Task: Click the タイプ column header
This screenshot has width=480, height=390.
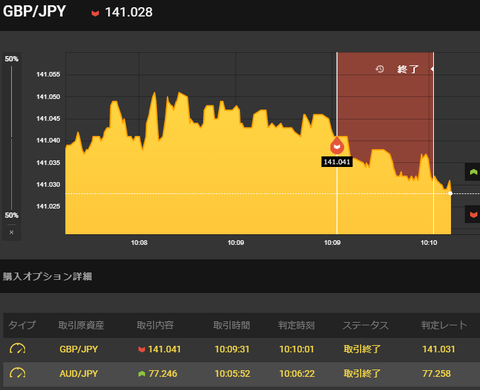Action: coord(22,325)
